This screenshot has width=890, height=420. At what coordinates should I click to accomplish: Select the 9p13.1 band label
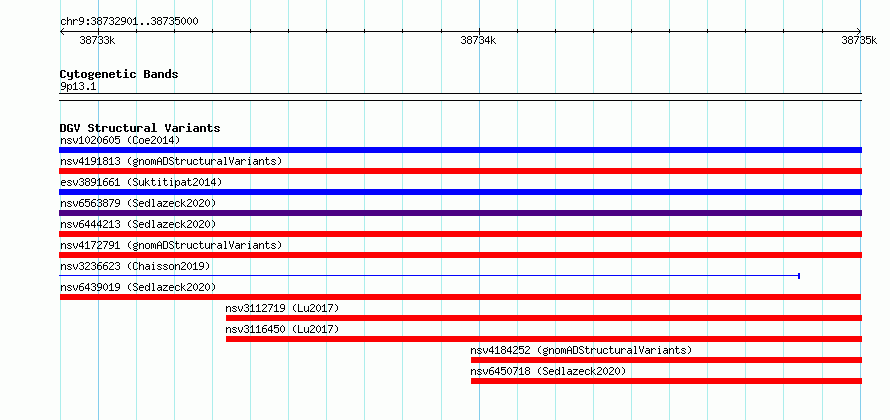click(78, 86)
